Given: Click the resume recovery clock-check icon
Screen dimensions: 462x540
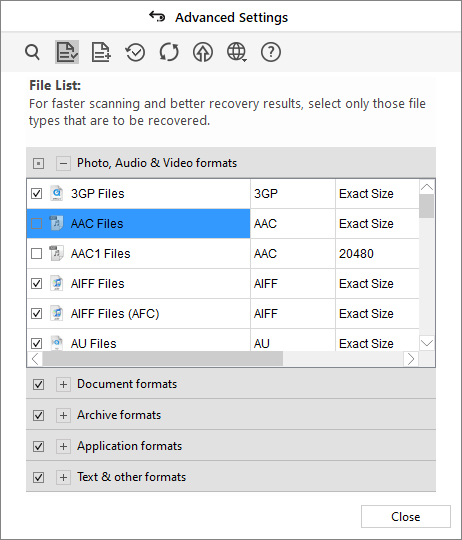Looking at the screenshot, I should (x=135, y=52).
